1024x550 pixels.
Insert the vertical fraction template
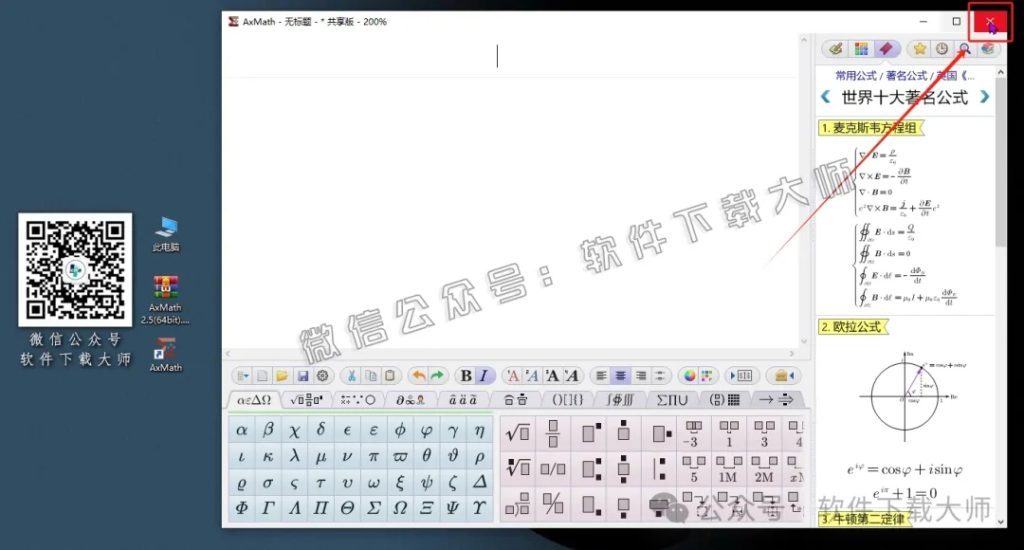553,432
